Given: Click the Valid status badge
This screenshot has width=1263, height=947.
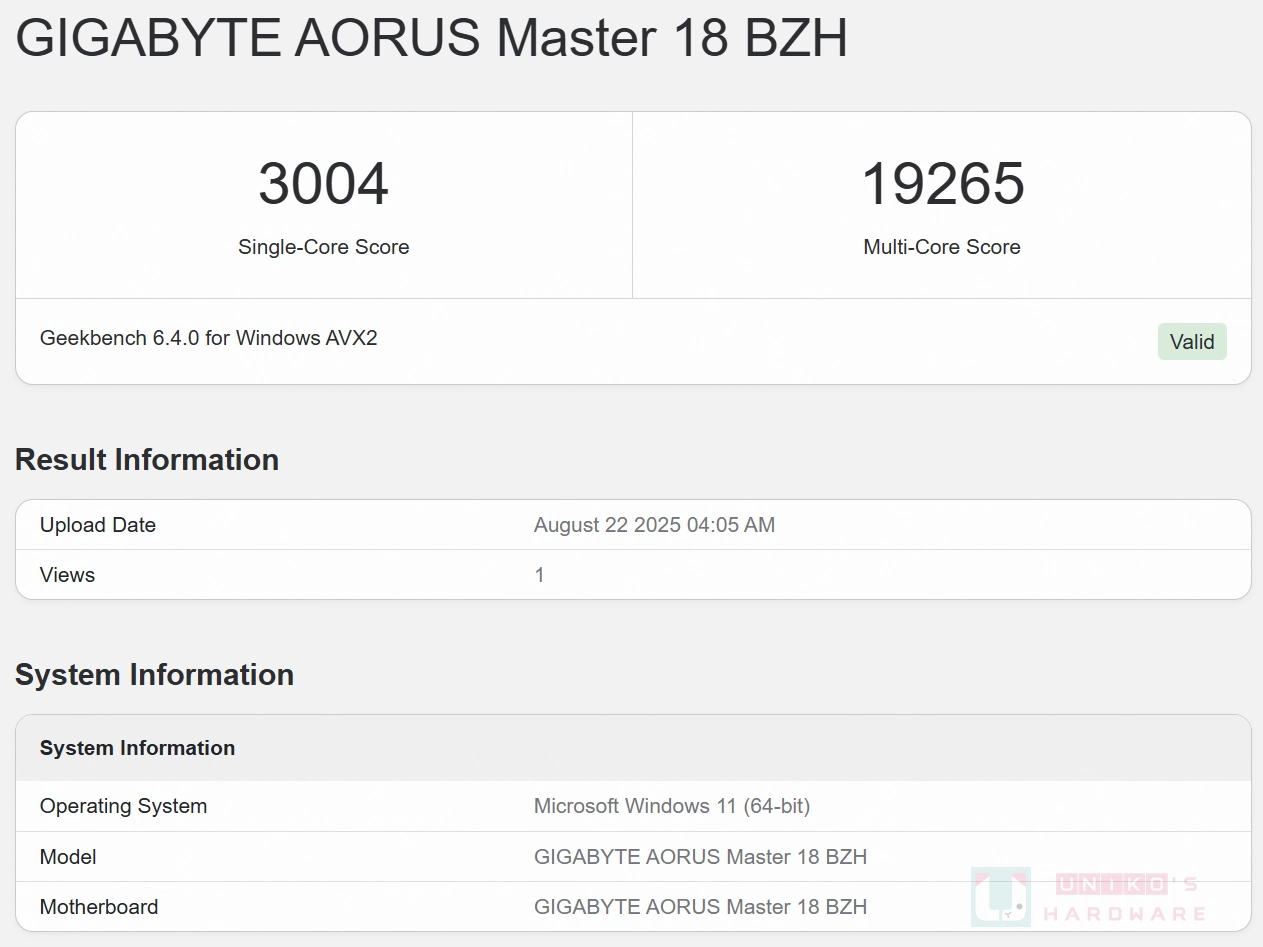Looking at the screenshot, I should 1192,342.
